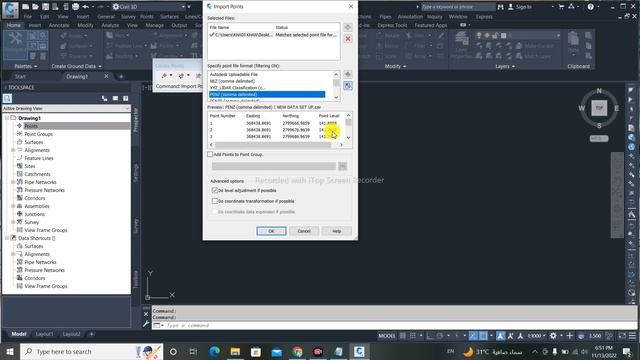Click OK in Import Points dialog

271,231
